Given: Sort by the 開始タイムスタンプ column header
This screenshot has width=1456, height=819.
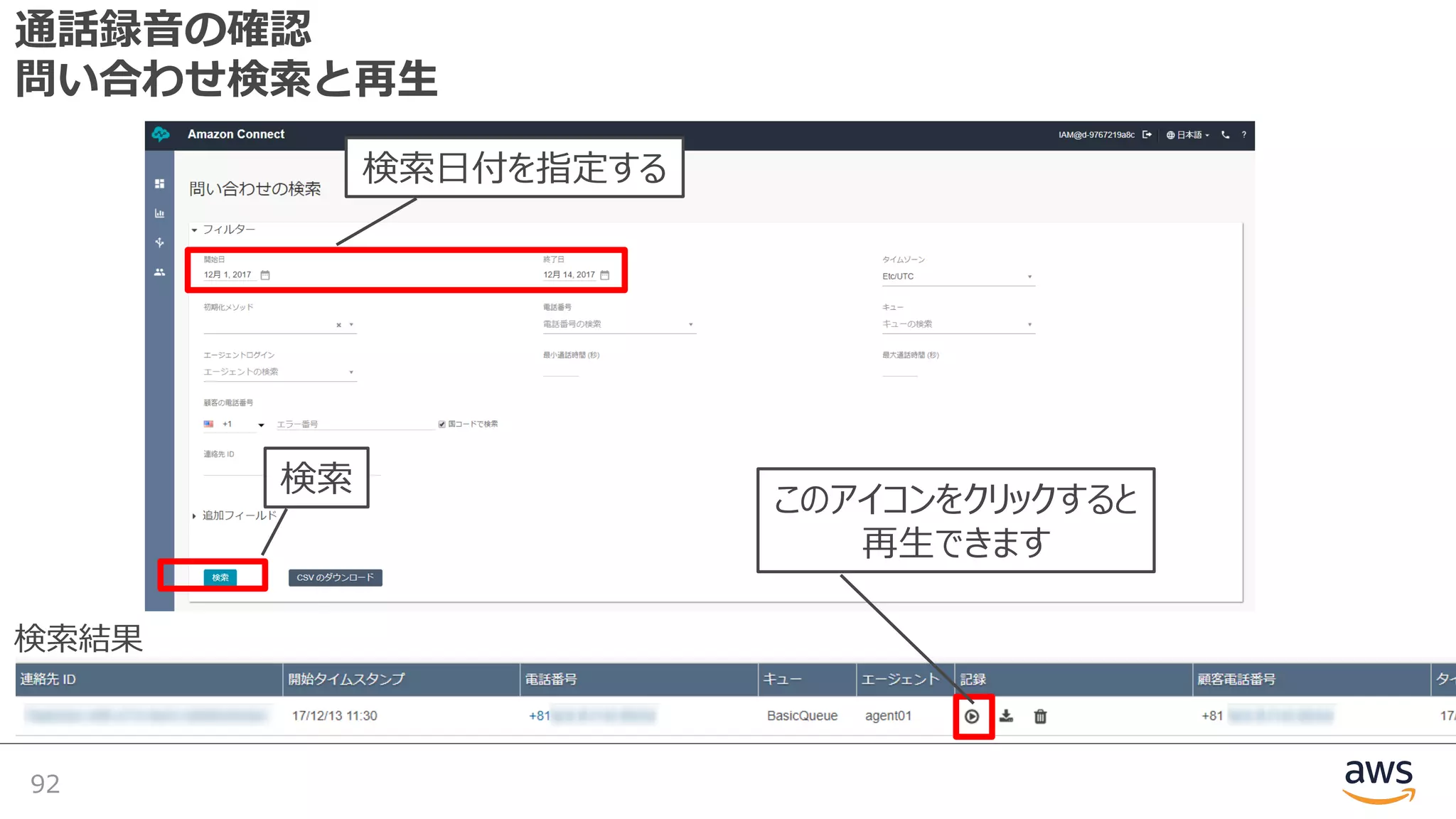Looking at the screenshot, I should point(401,680).
